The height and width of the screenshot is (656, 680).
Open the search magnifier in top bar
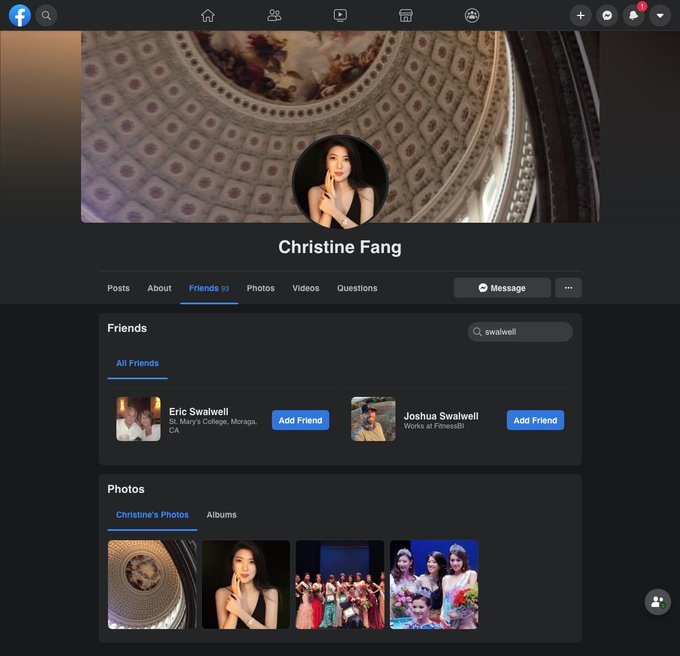pos(46,15)
